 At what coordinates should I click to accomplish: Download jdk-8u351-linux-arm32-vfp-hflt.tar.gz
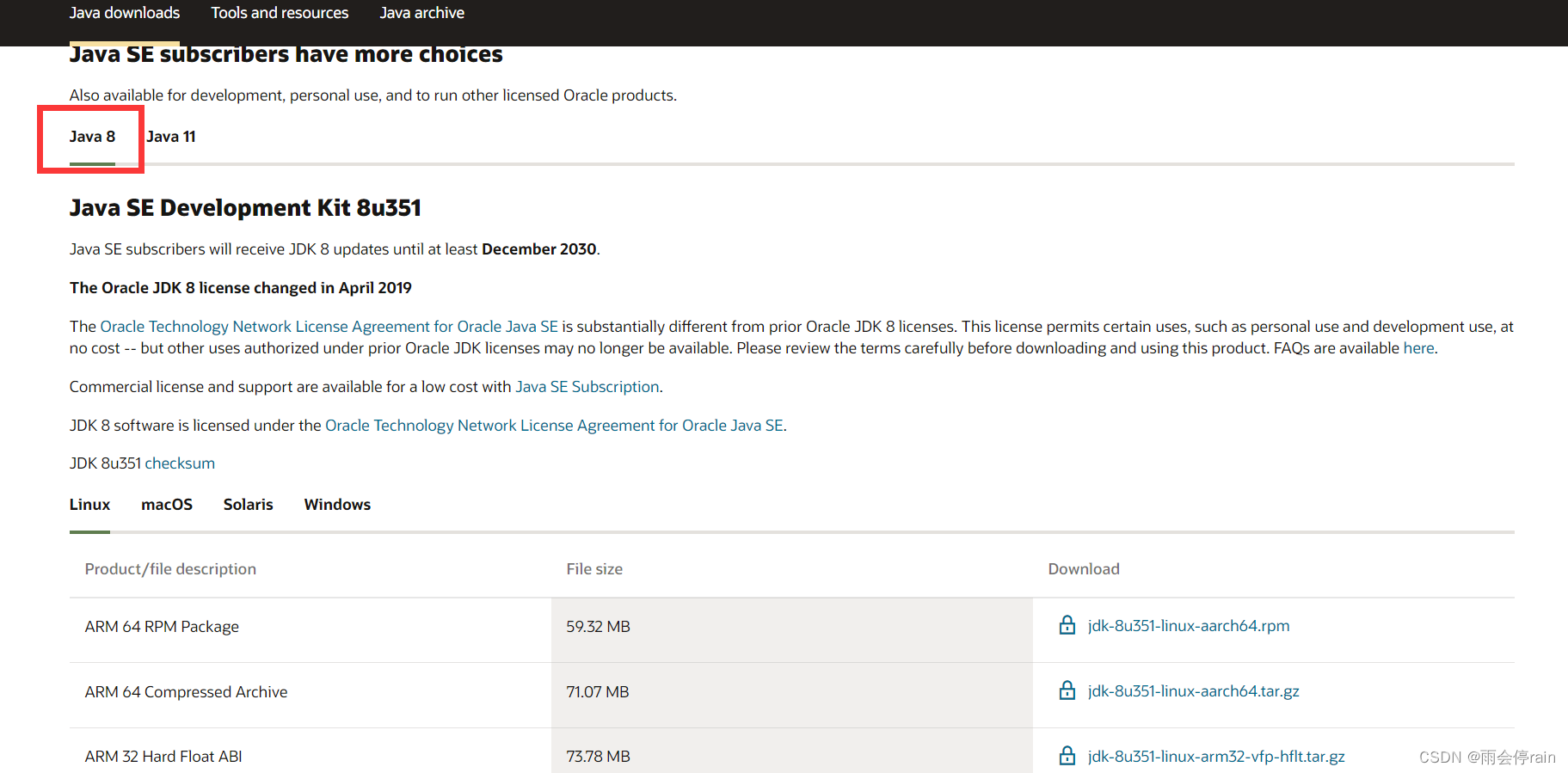(1216, 757)
